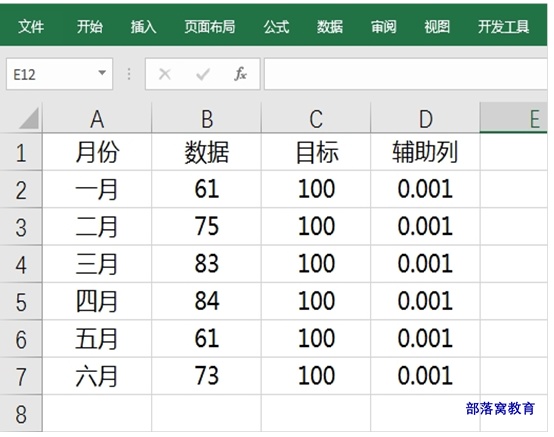Click the value 84 in the 四月 row
554x437 pixels.
pyautogui.click(x=207, y=302)
